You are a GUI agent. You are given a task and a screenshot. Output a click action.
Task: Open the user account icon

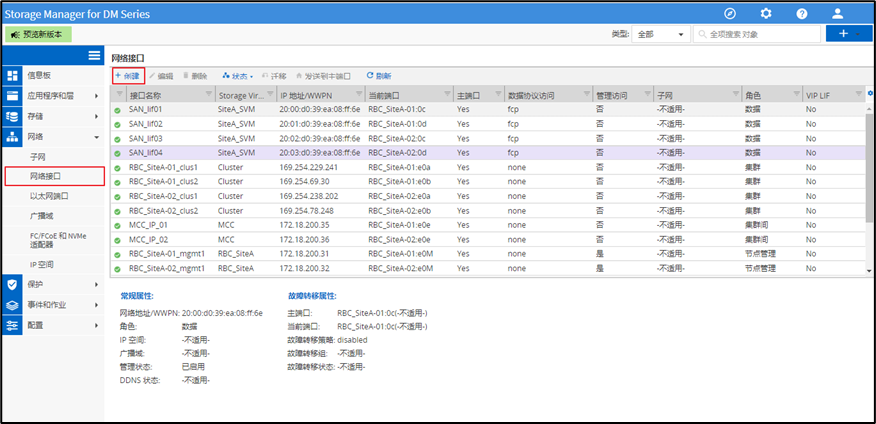[838, 13]
